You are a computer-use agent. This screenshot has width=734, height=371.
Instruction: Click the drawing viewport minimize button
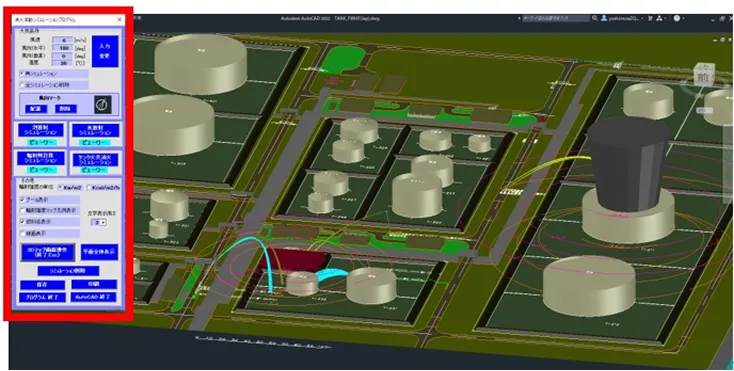[714, 40]
